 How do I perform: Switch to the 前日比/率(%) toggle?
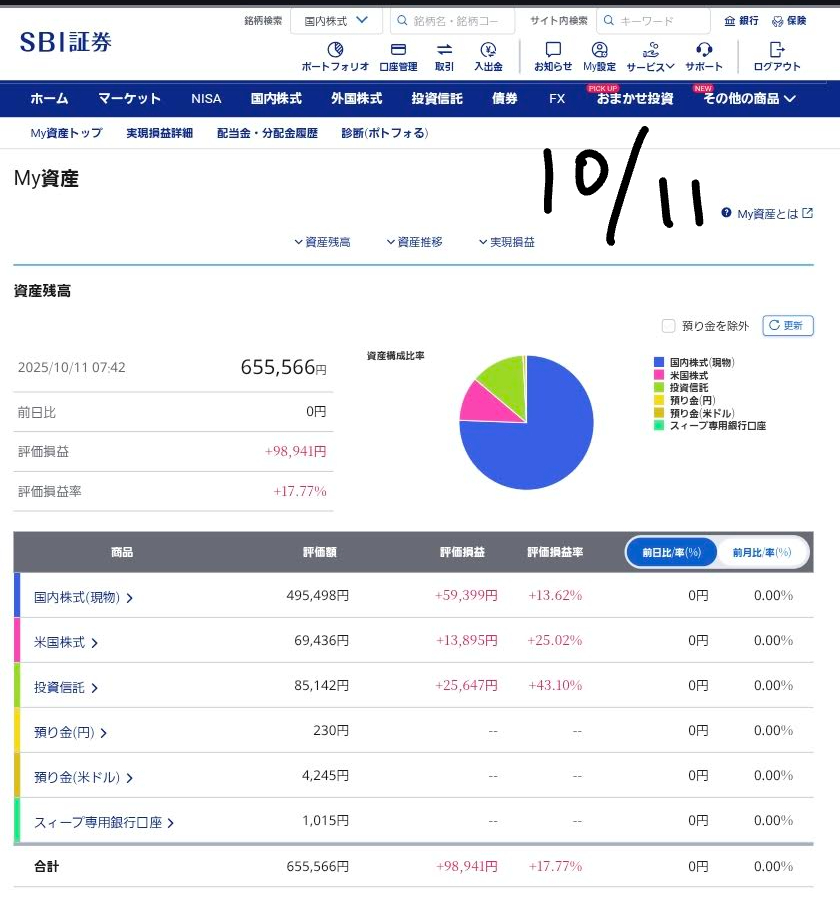coord(672,552)
